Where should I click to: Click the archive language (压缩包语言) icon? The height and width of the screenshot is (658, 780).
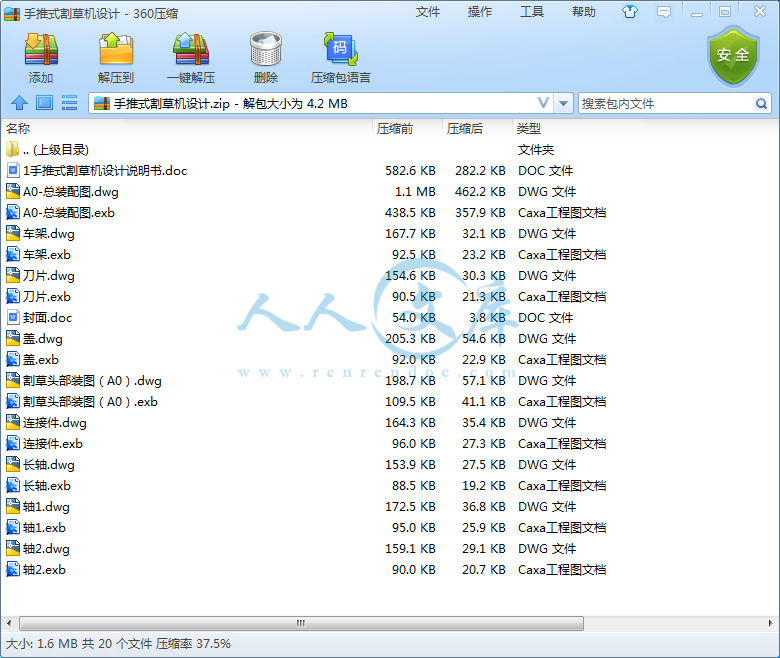[341, 50]
